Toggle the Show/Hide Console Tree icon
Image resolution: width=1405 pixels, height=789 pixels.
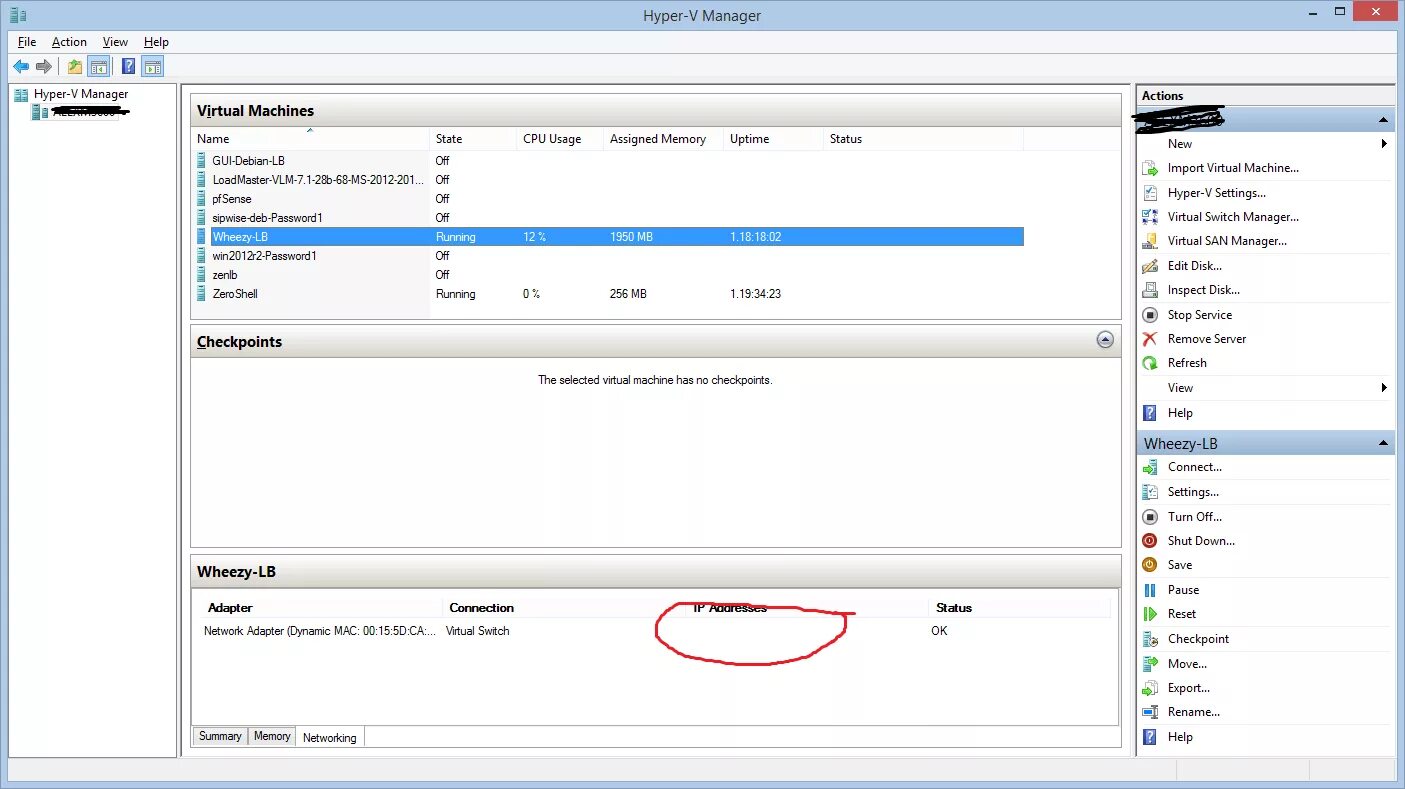(x=99, y=67)
